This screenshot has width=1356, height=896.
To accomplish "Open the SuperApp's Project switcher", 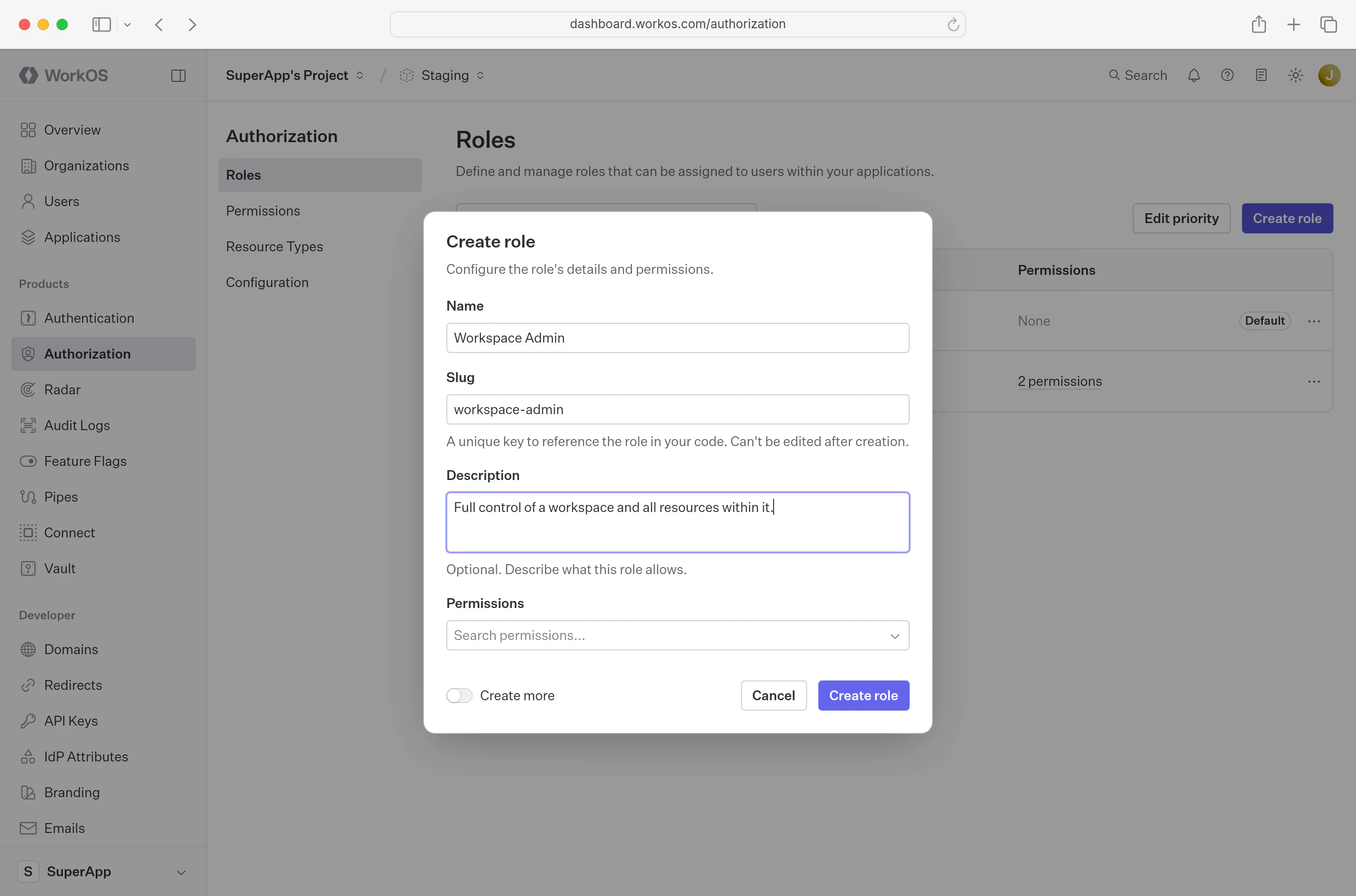I will click(294, 75).
